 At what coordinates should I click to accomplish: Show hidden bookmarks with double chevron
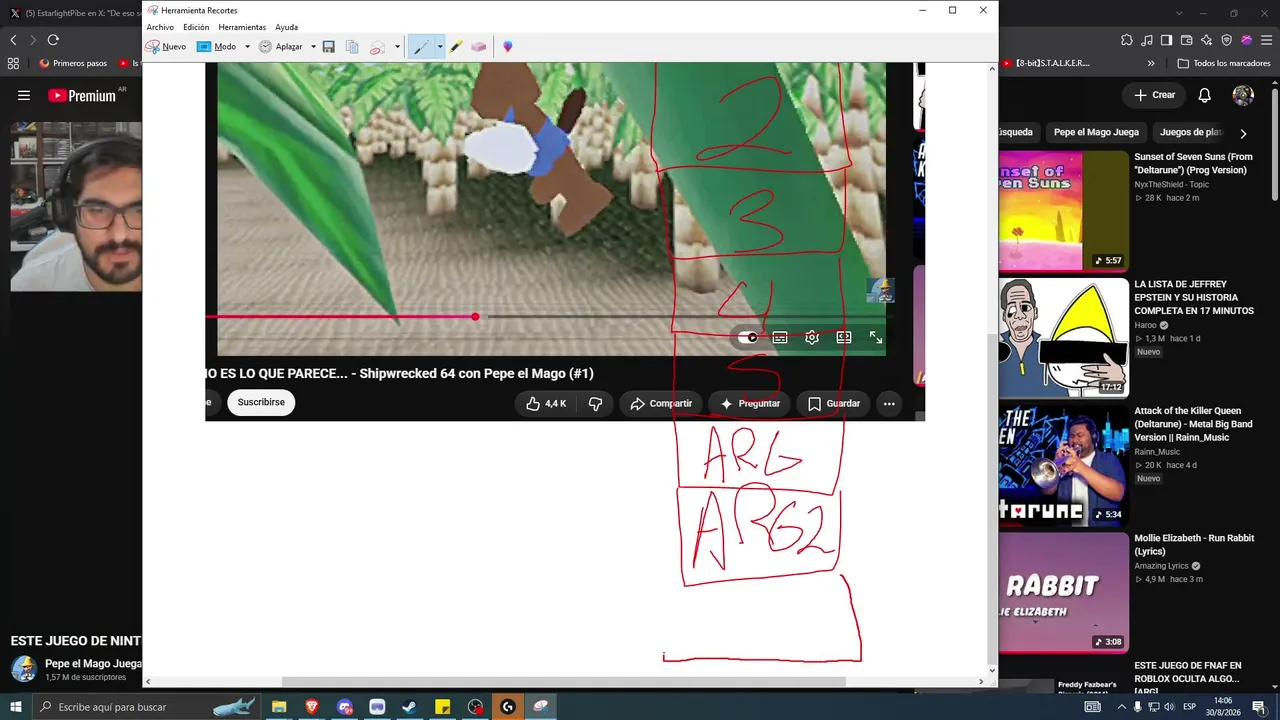(1151, 63)
